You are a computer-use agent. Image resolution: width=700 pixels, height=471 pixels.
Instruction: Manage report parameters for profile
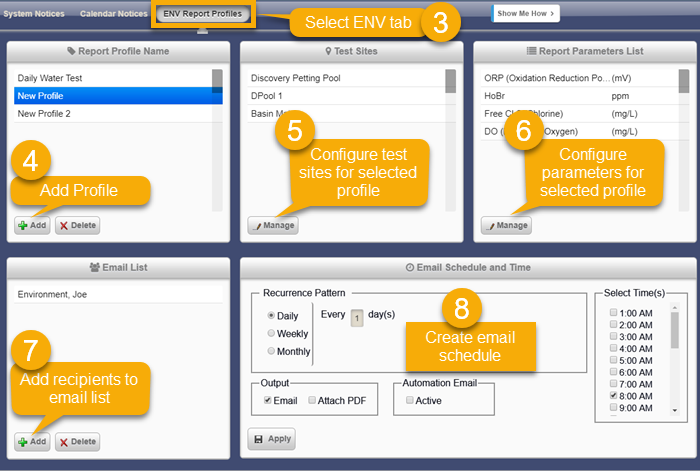pyautogui.click(x=506, y=225)
